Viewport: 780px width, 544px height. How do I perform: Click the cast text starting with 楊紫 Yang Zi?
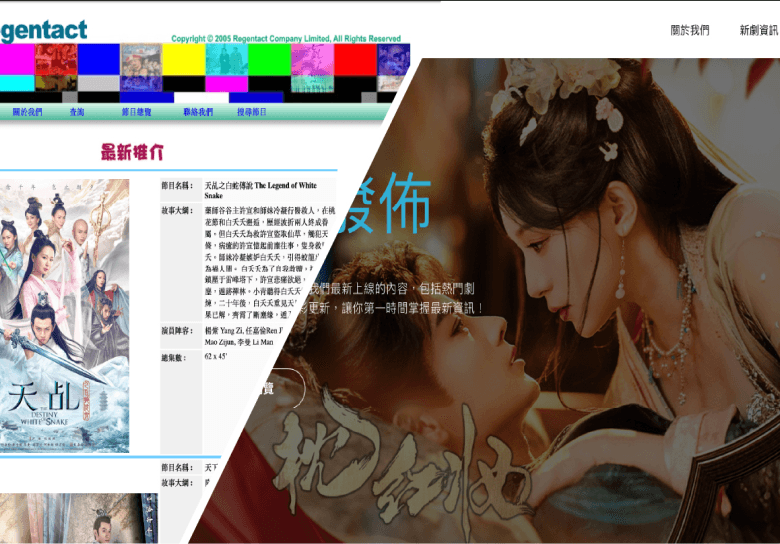244,336
